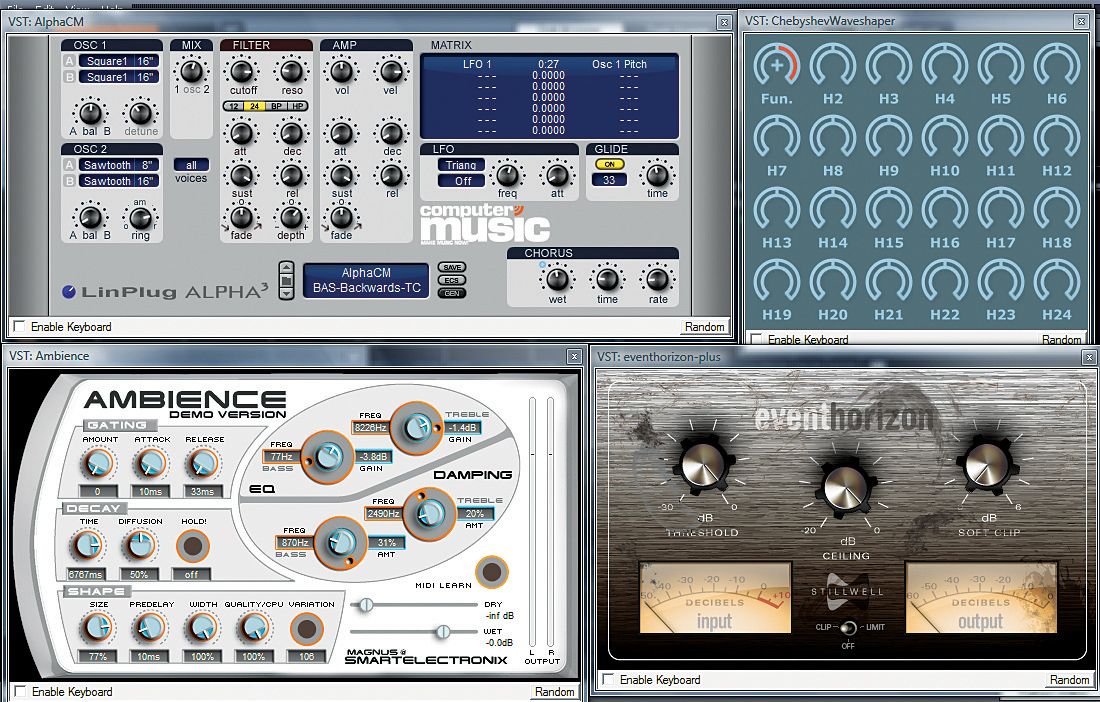Image resolution: width=1100 pixels, height=702 pixels.
Task: Click Random on the ChebyshevWaveshaper panel
Action: pyautogui.click(x=1062, y=339)
